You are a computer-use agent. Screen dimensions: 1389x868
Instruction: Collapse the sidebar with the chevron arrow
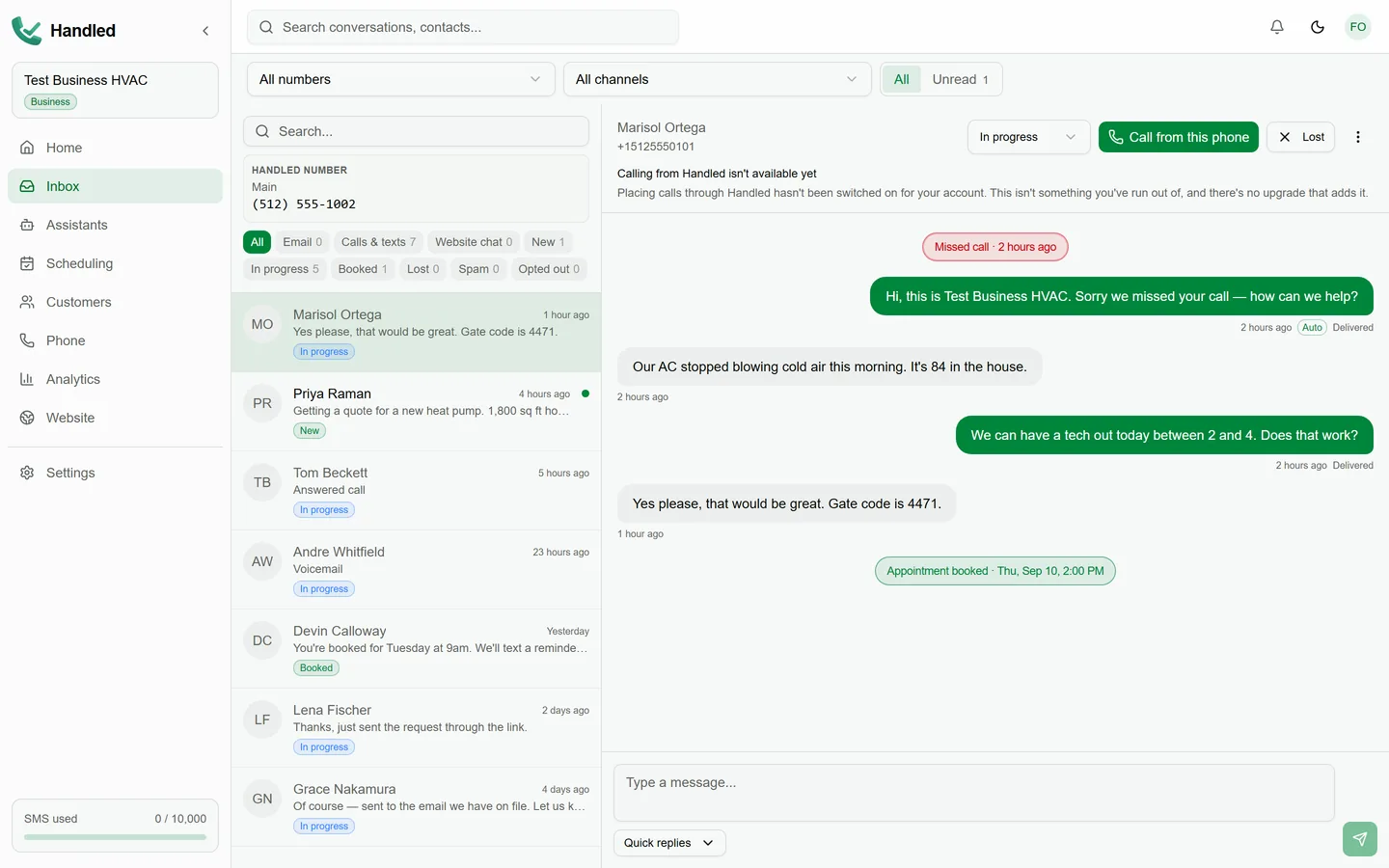pyautogui.click(x=205, y=31)
